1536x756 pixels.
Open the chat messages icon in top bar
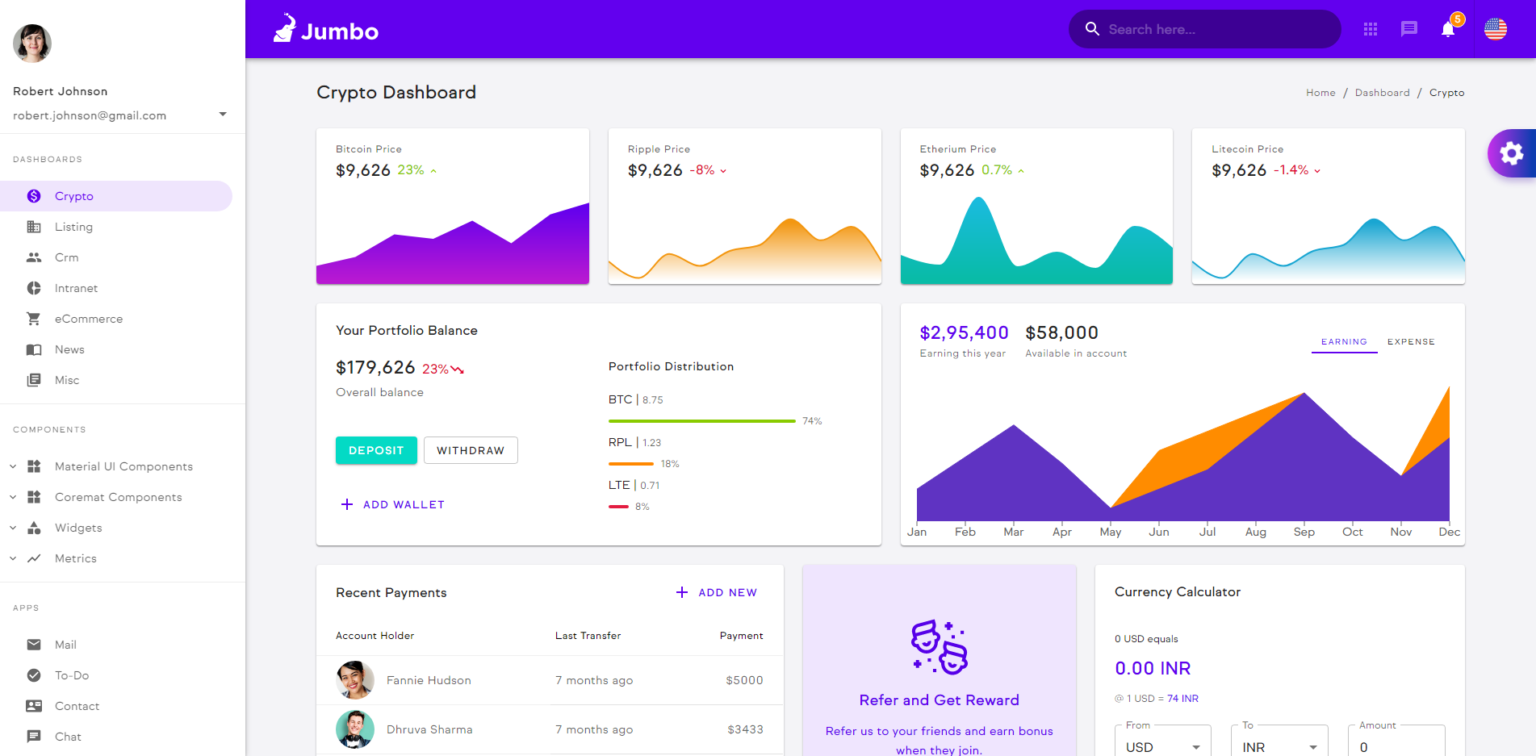pyautogui.click(x=1409, y=29)
